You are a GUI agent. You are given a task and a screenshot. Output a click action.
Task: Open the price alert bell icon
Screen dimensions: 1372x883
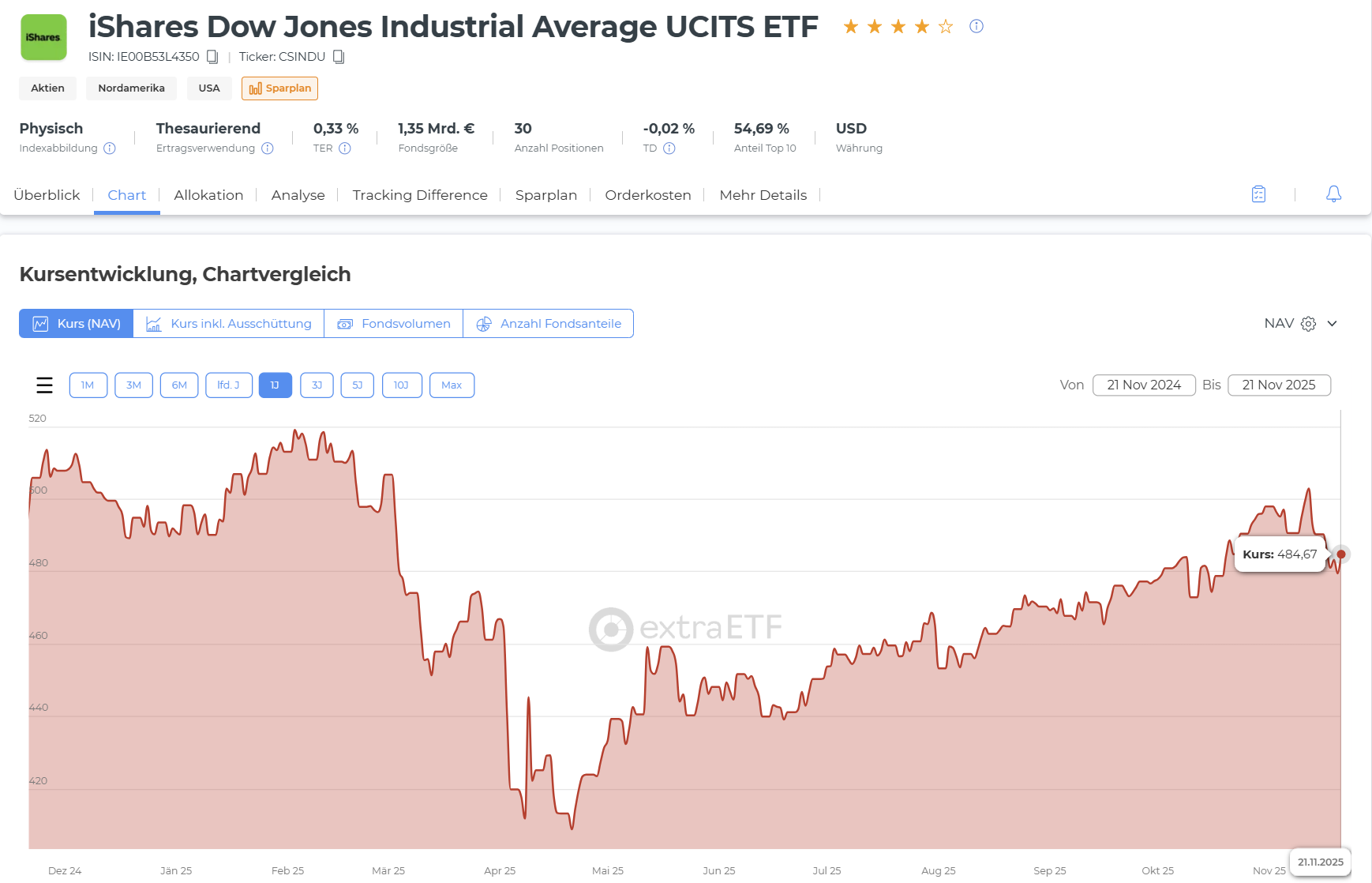click(x=1333, y=194)
